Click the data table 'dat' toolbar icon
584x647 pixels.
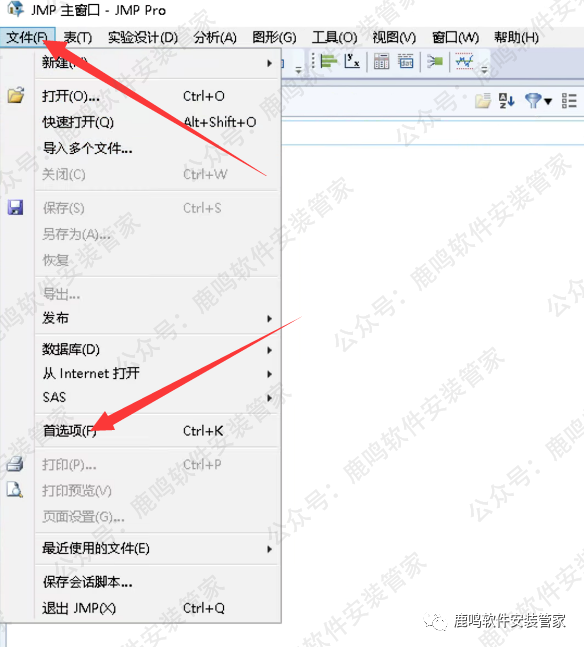(406, 61)
